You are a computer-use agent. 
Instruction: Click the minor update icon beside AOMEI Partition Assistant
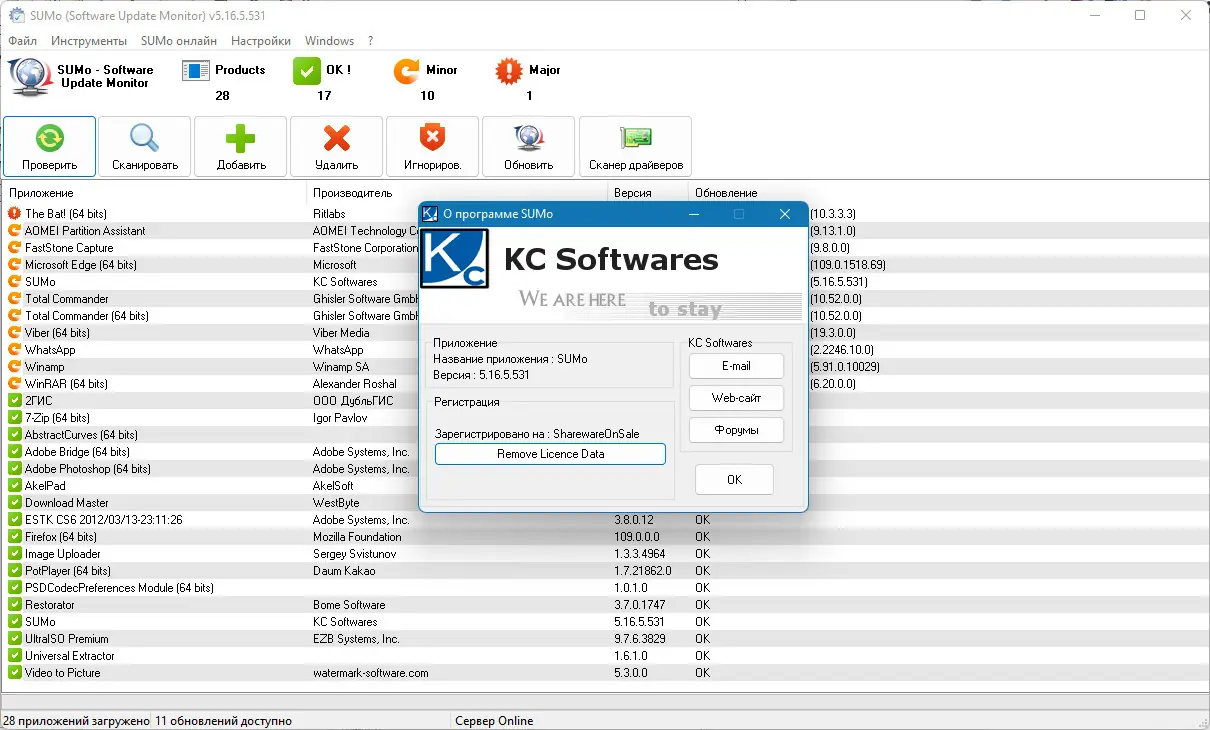(x=14, y=231)
